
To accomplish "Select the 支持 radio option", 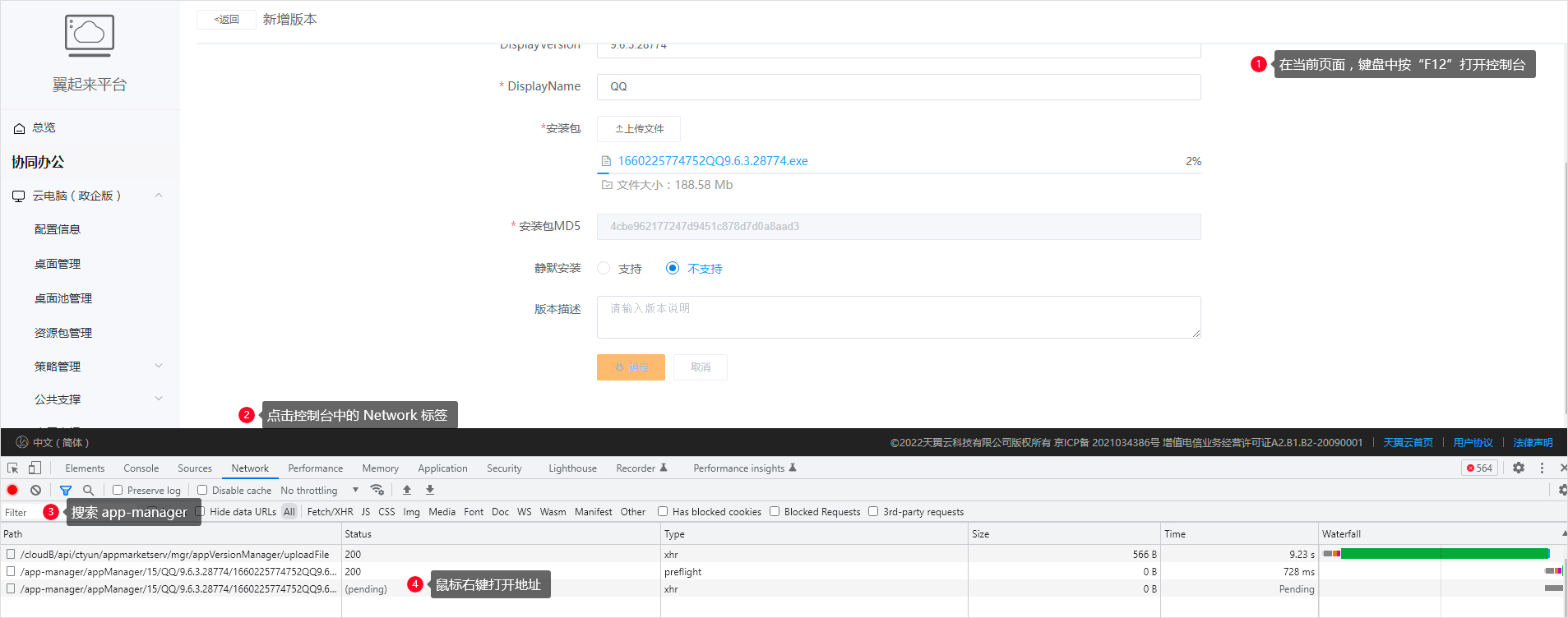I will click(x=604, y=268).
